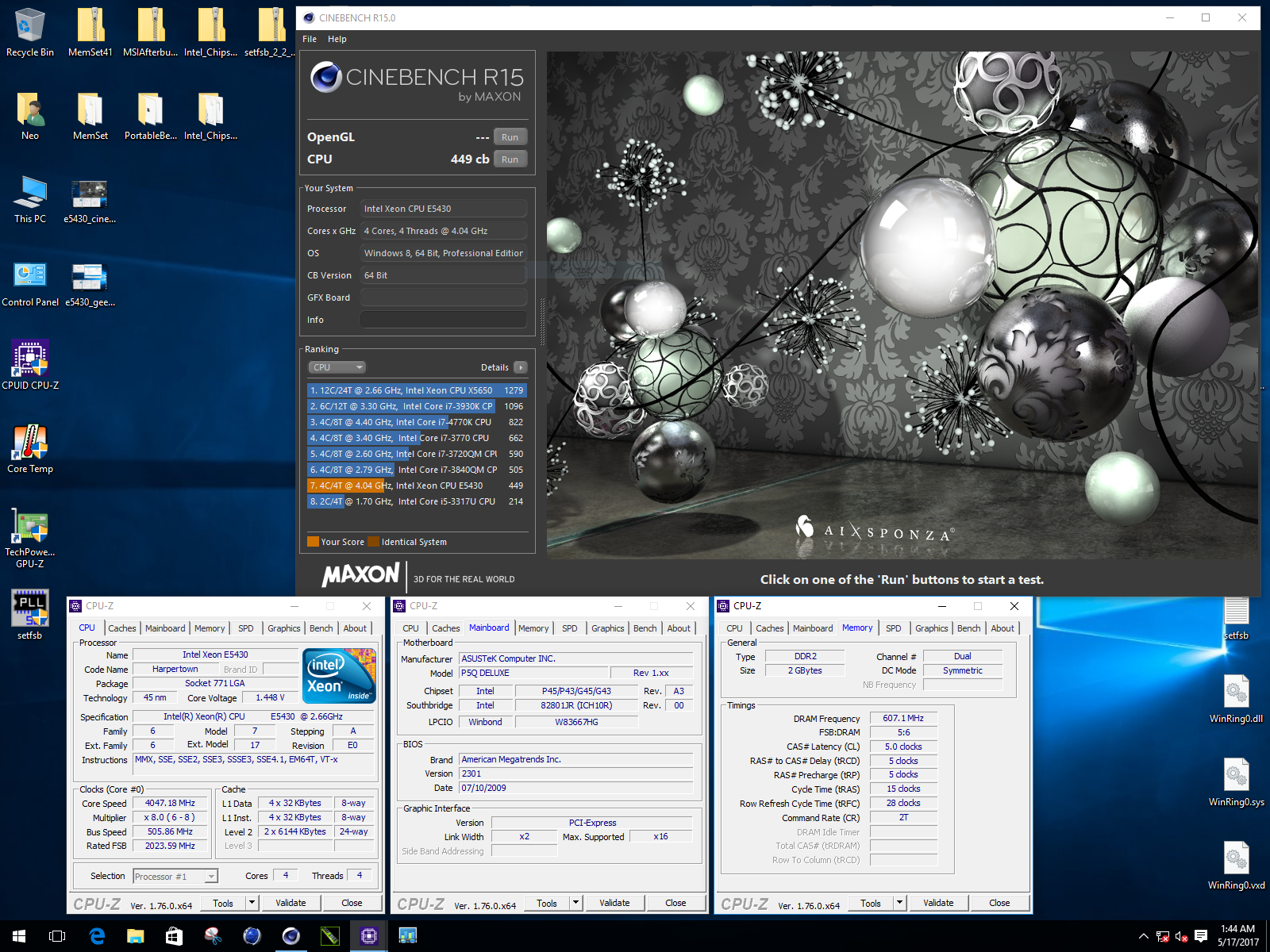Open Mainboard tab in Memory CPU-Z window
This screenshot has width=1270, height=952.
pyautogui.click(x=813, y=628)
